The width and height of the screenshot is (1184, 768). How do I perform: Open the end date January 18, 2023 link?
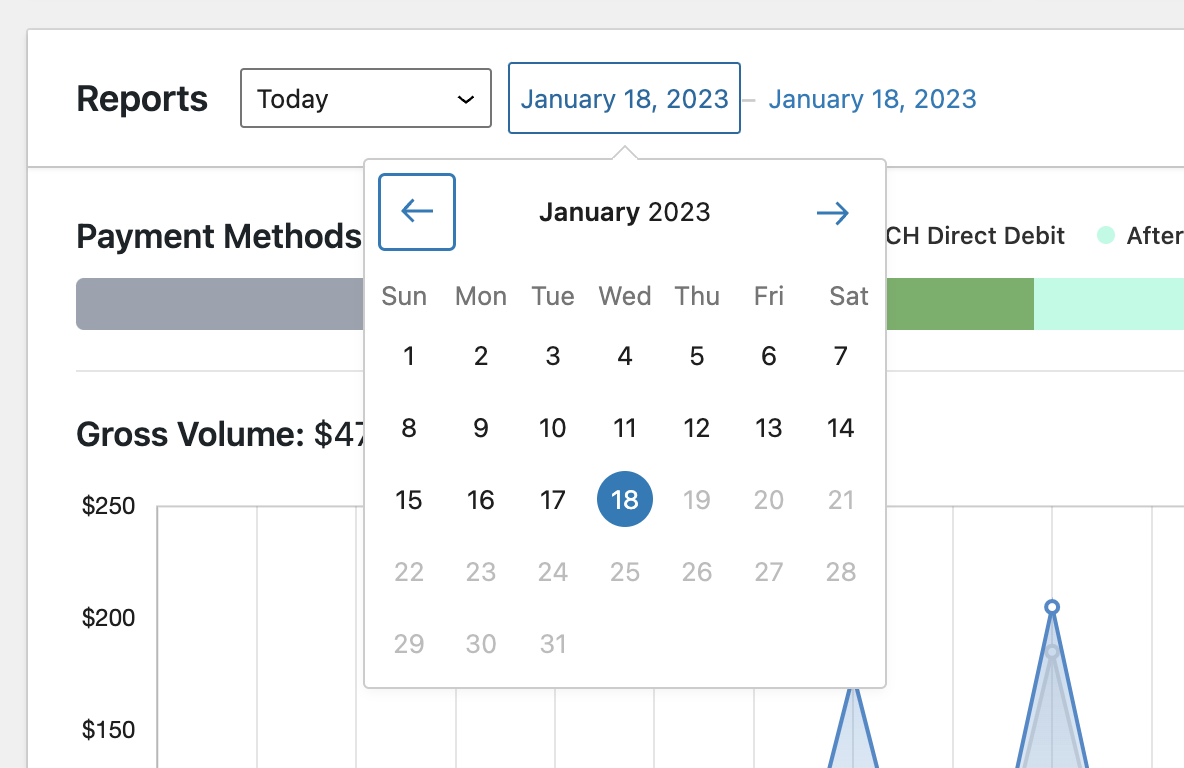pos(872,98)
